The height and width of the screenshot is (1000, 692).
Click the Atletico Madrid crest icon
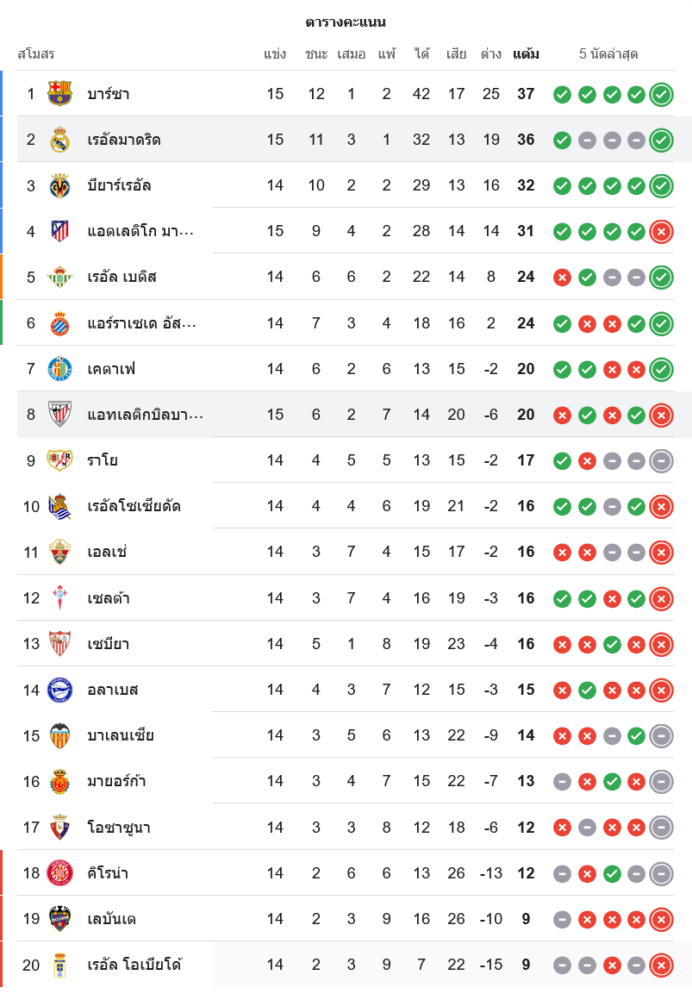(60, 232)
